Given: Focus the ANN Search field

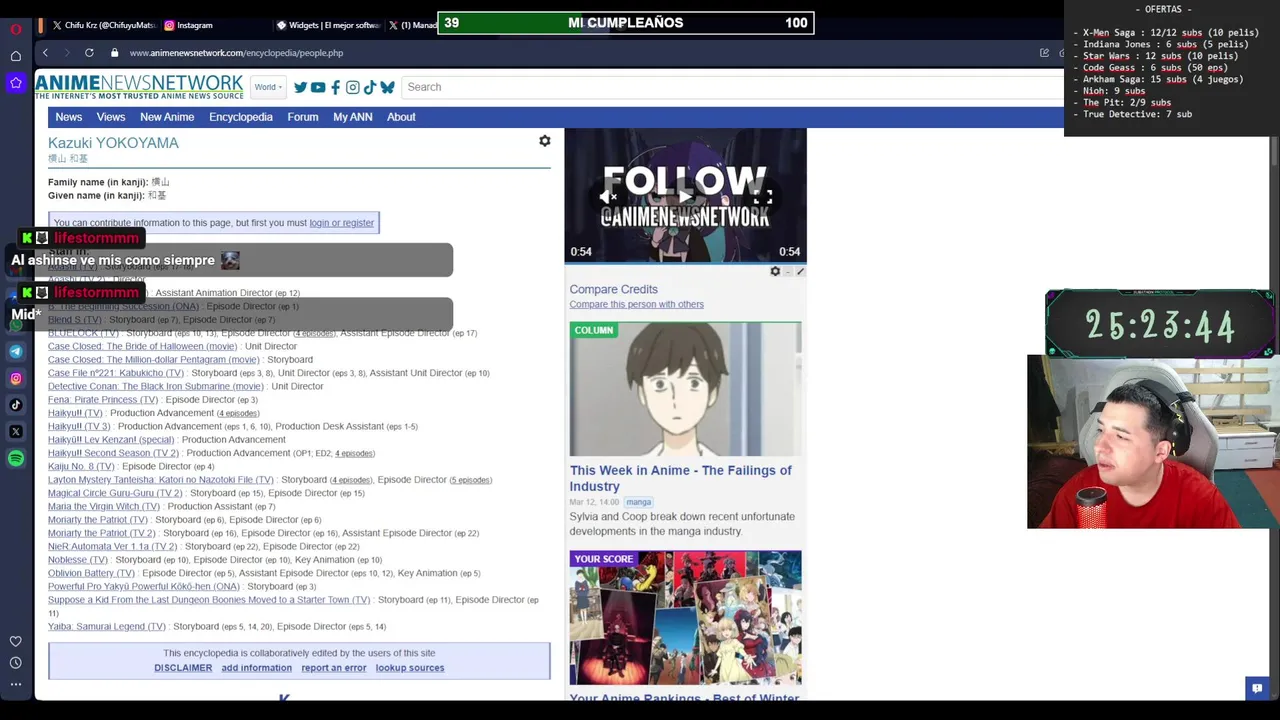Looking at the screenshot, I should pyautogui.click(x=730, y=87).
